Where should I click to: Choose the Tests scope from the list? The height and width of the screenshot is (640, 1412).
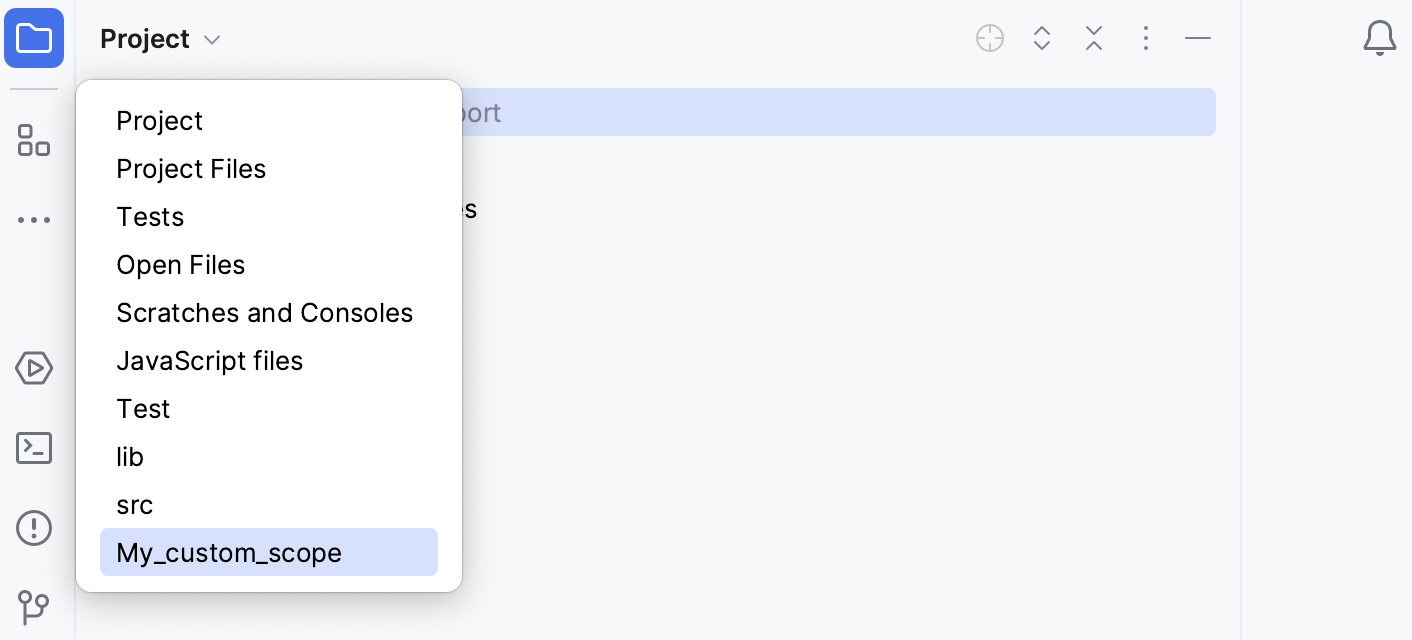(x=150, y=216)
